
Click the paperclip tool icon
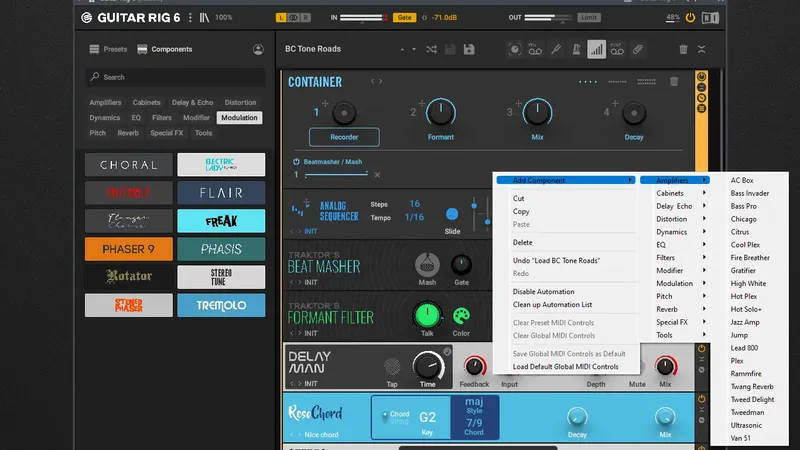pos(638,49)
